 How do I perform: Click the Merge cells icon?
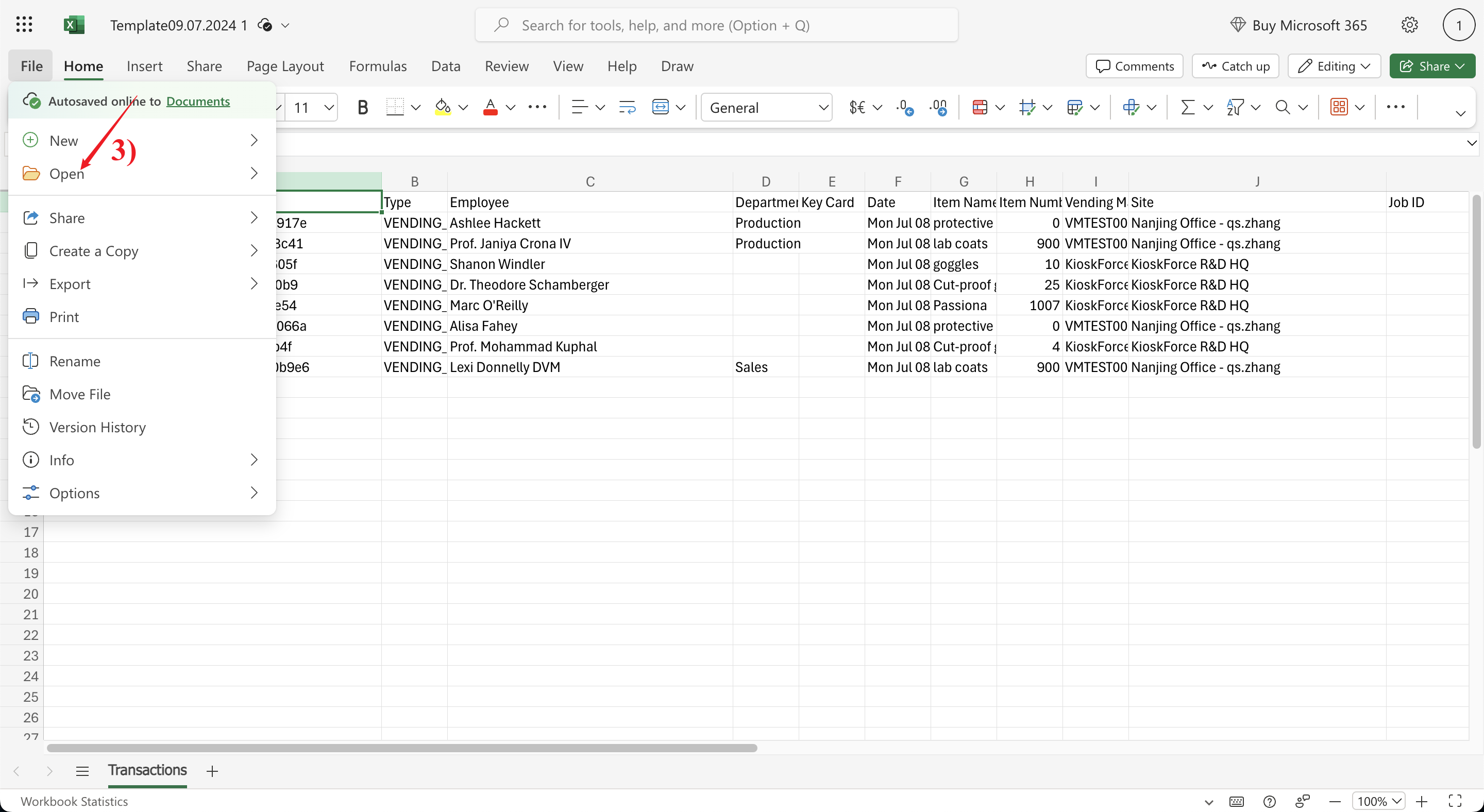coord(660,107)
